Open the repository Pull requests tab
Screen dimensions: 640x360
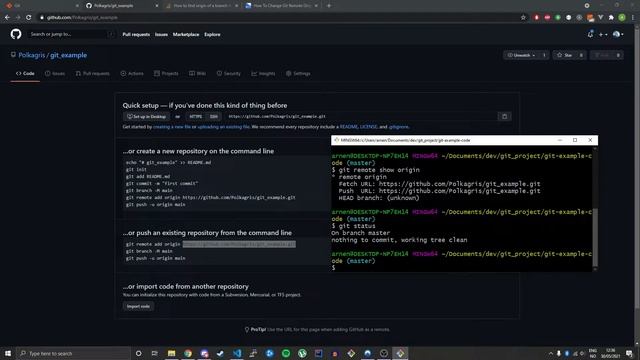[x=93, y=73]
